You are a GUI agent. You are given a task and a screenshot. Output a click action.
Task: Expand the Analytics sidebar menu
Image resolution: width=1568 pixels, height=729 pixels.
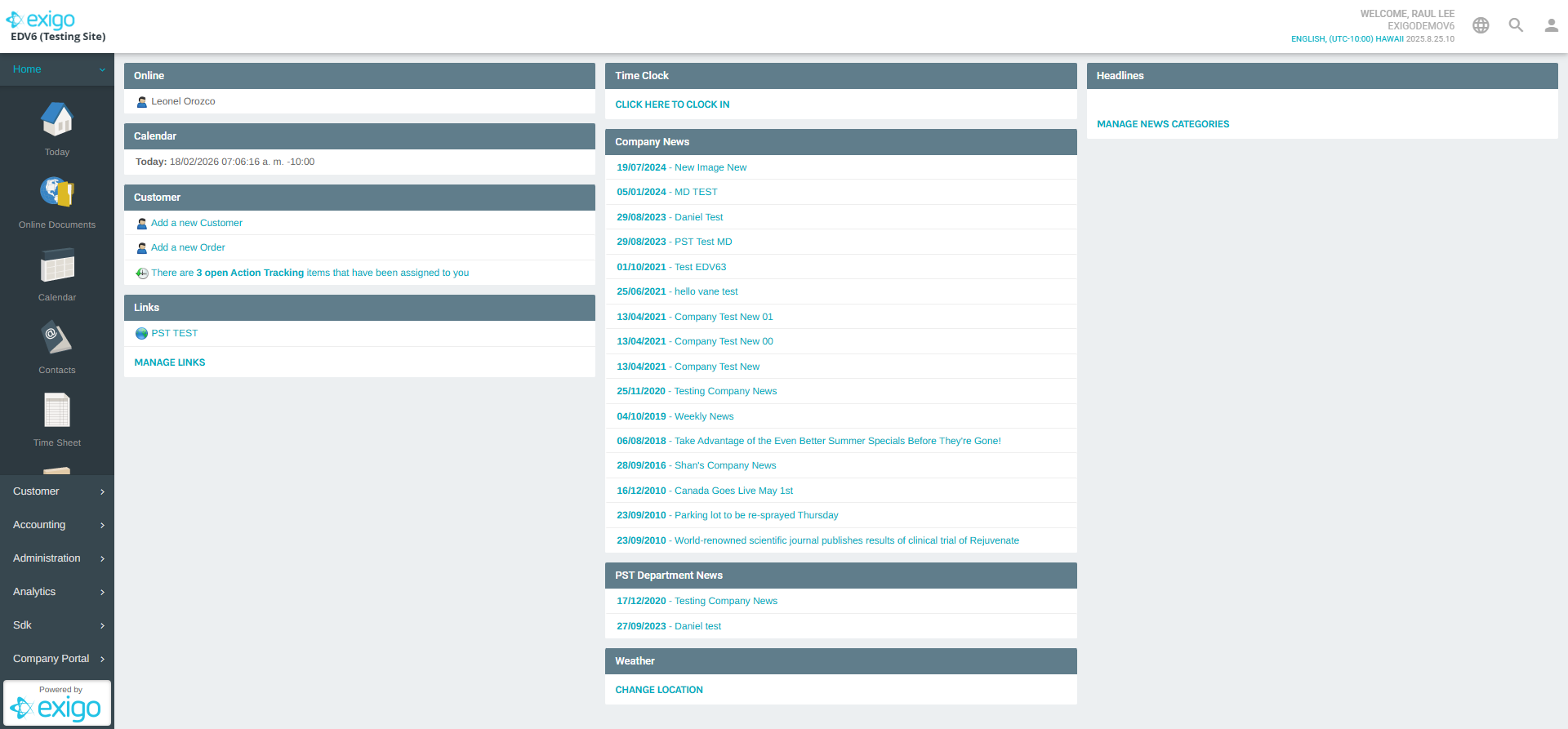57,592
